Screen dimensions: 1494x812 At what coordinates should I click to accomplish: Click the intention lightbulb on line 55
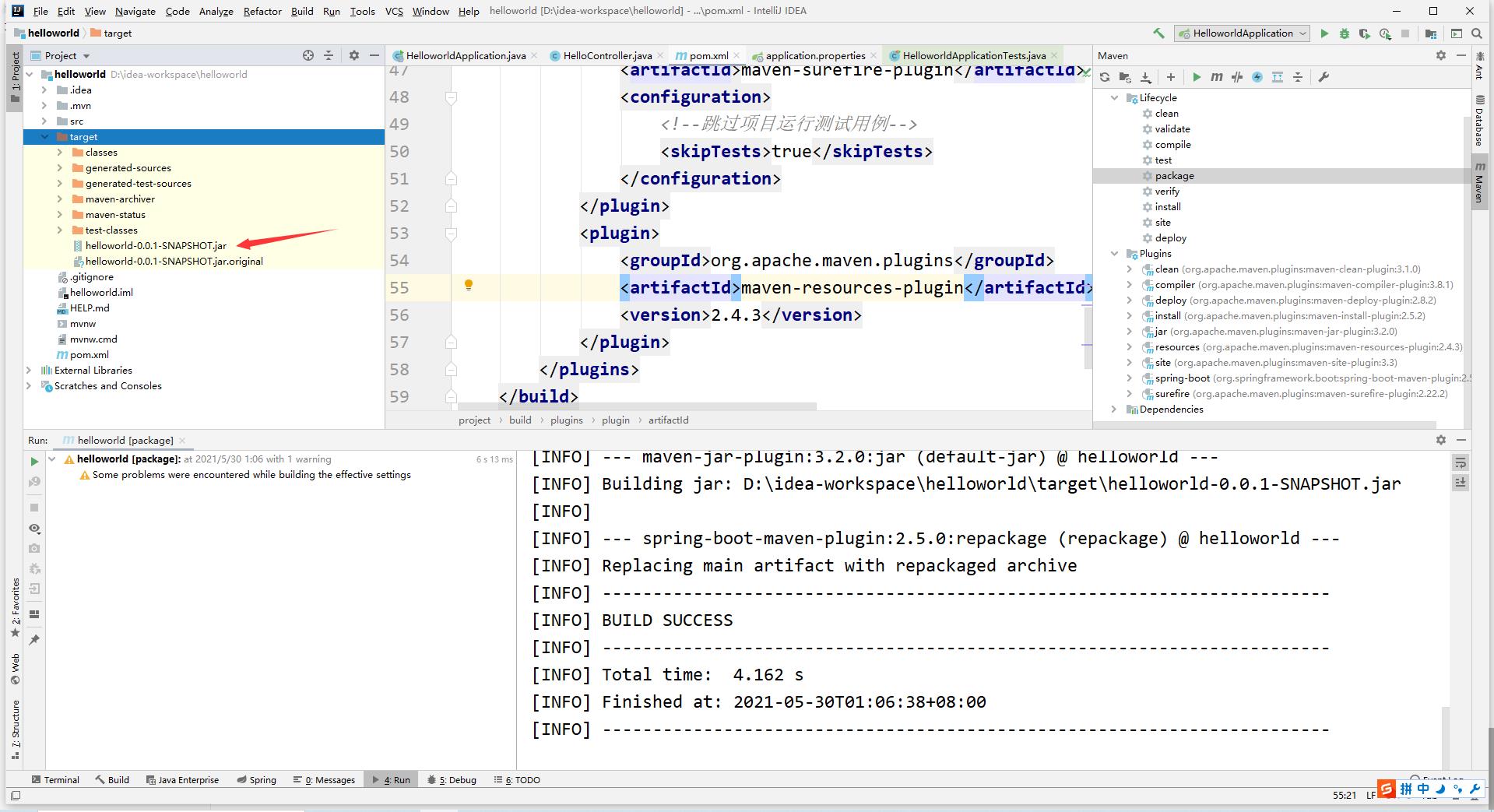[469, 285]
